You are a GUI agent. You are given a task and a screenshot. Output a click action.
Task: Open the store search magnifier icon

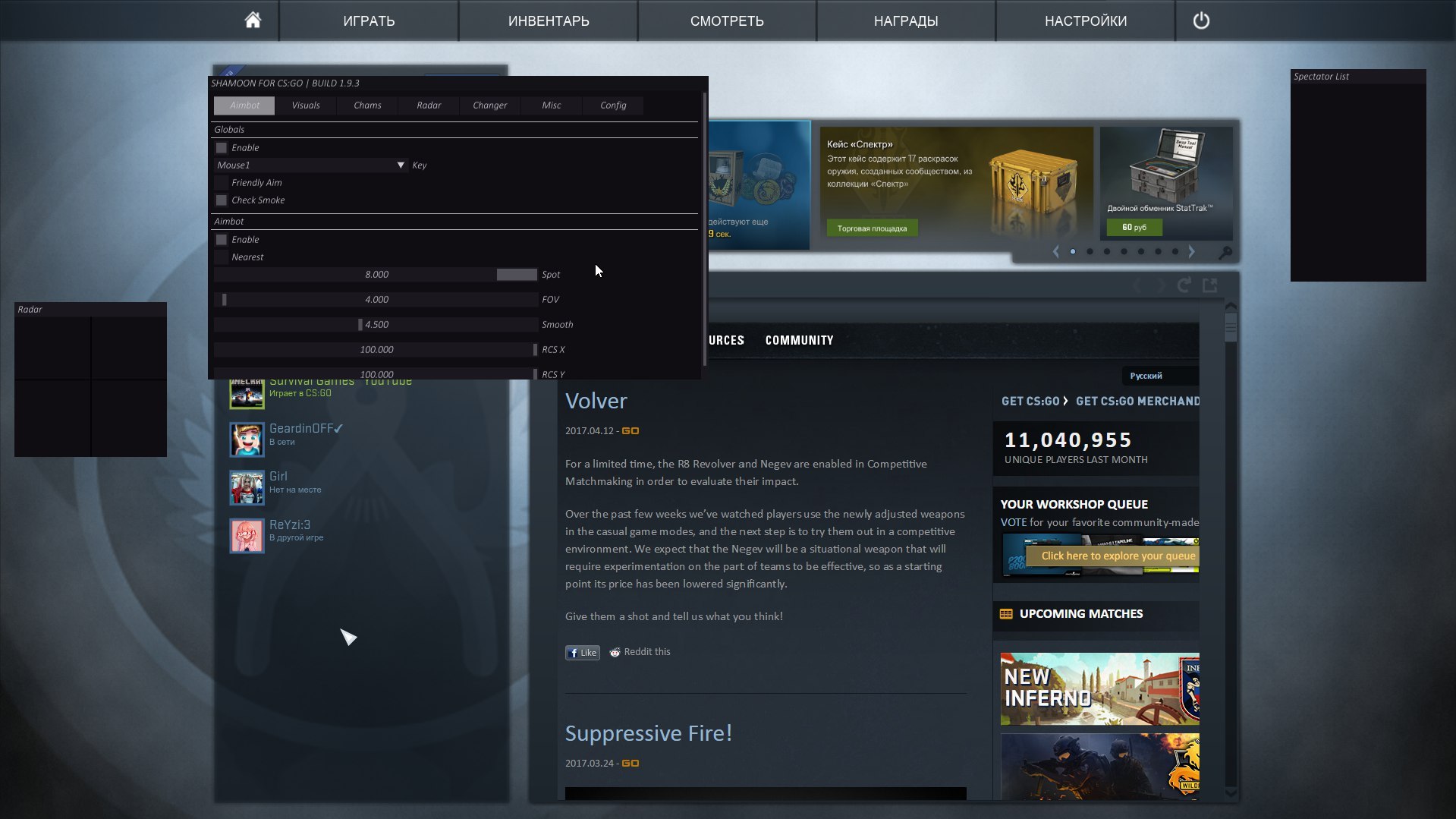pos(1225,252)
